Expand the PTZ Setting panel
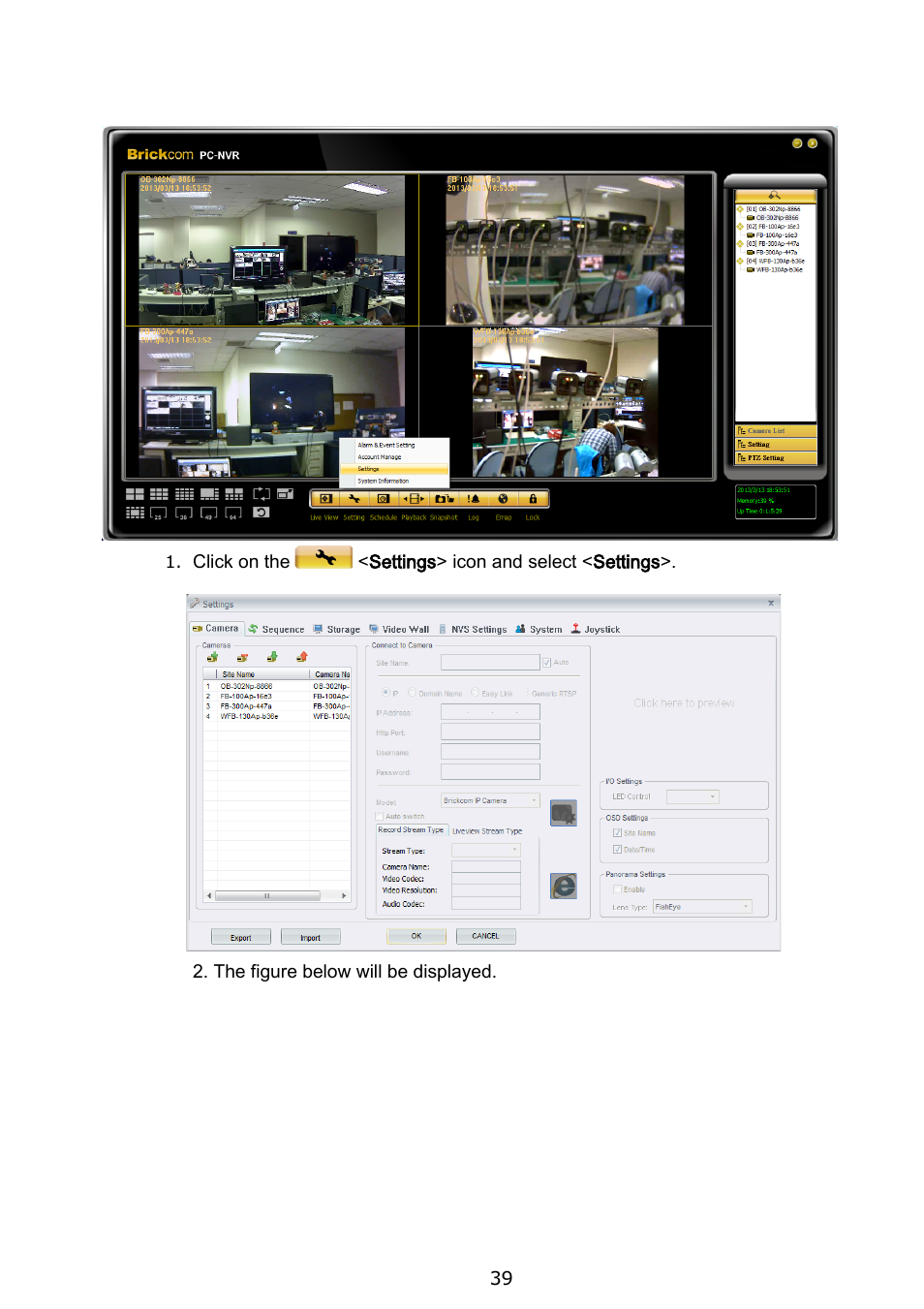 [776, 458]
